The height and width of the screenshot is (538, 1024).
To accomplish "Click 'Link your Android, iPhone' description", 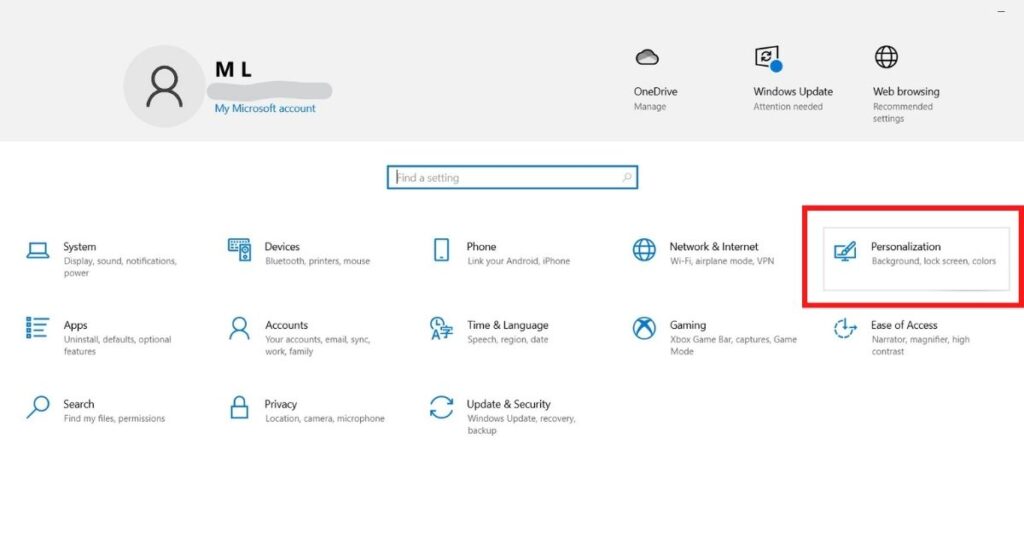I will pos(519,261).
